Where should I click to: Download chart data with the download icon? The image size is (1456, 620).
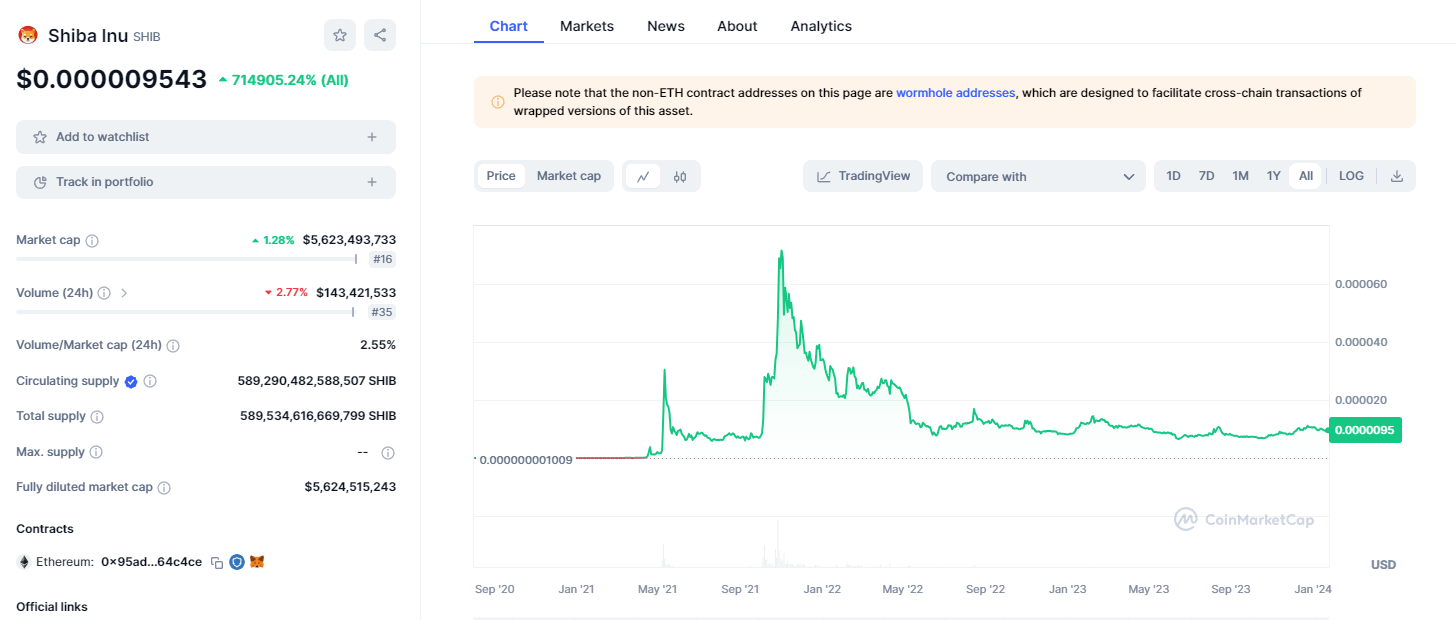pos(1397,176)
